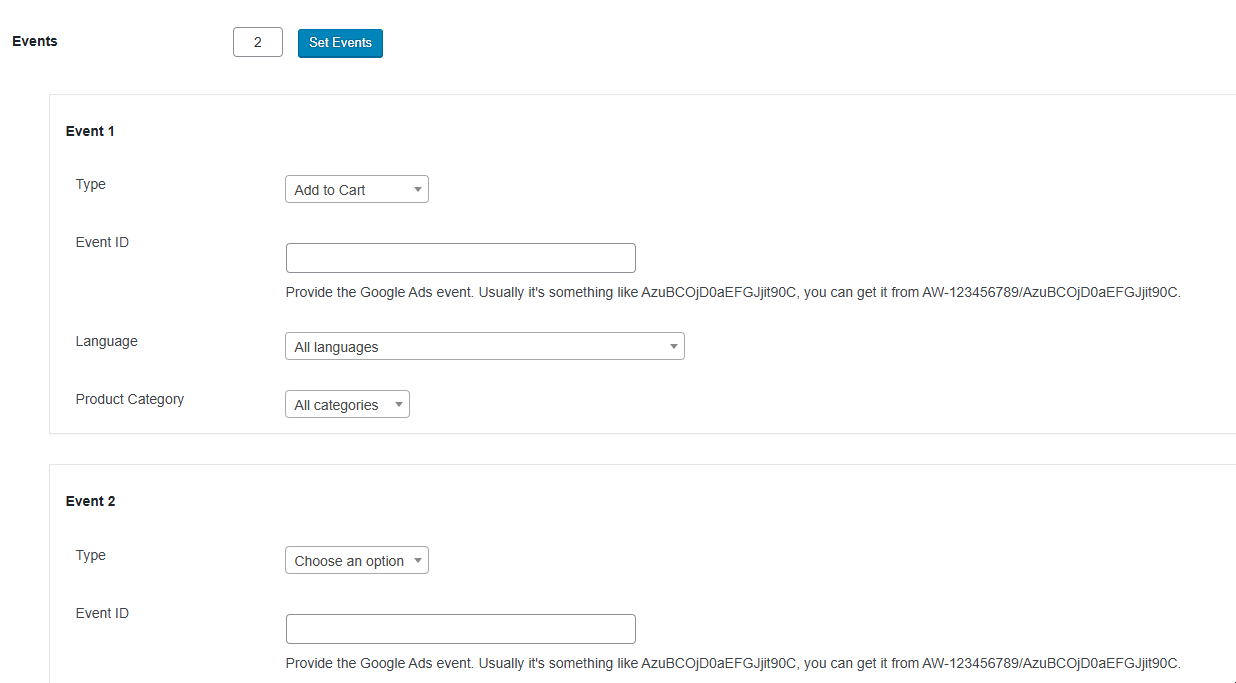Click the Google Ads help text under Event 1
This screenshot has width=1236, height=683.
click(x=732, y=293)
